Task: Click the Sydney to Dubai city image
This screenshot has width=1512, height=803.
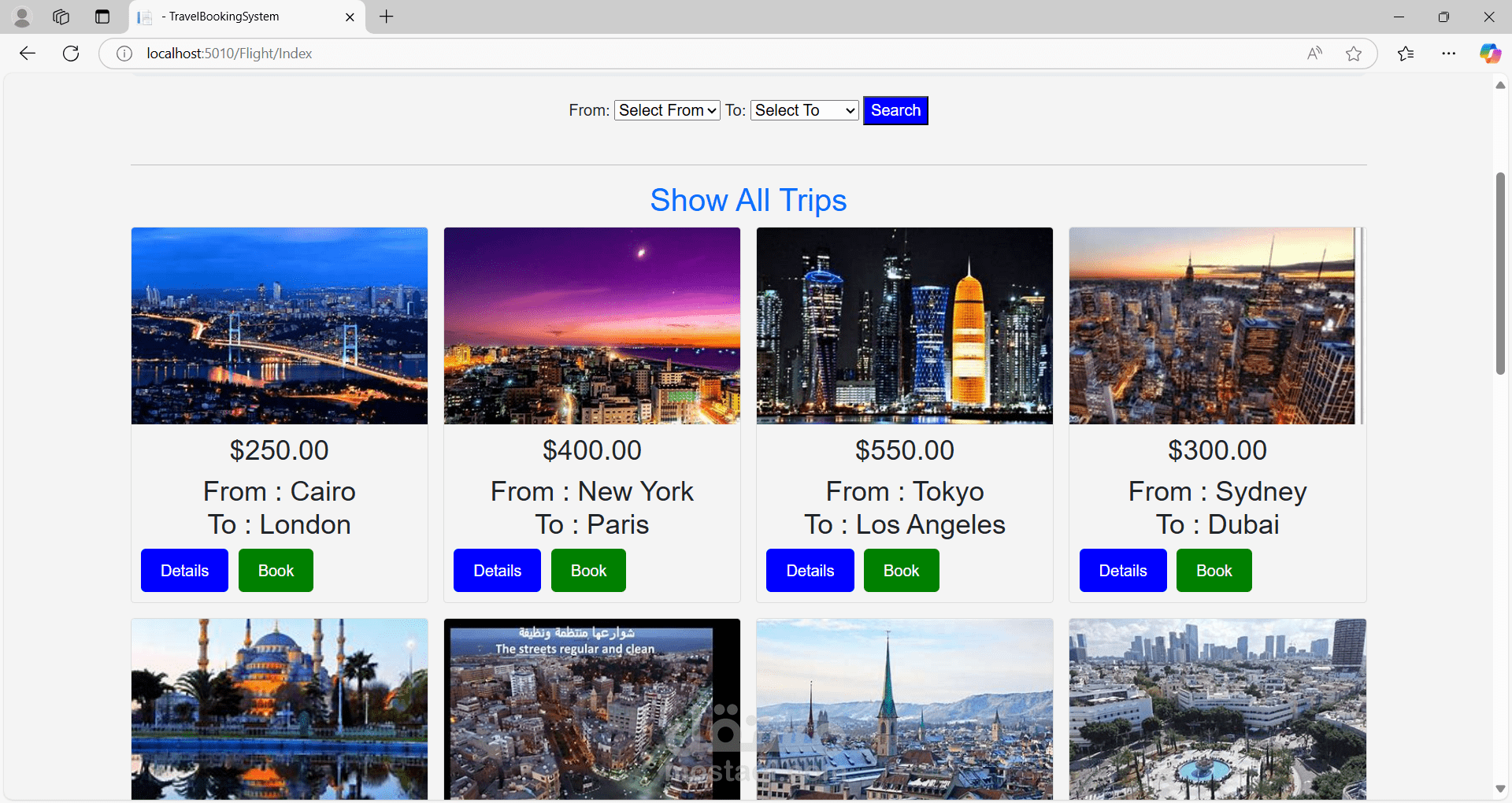Action: 1217,326
